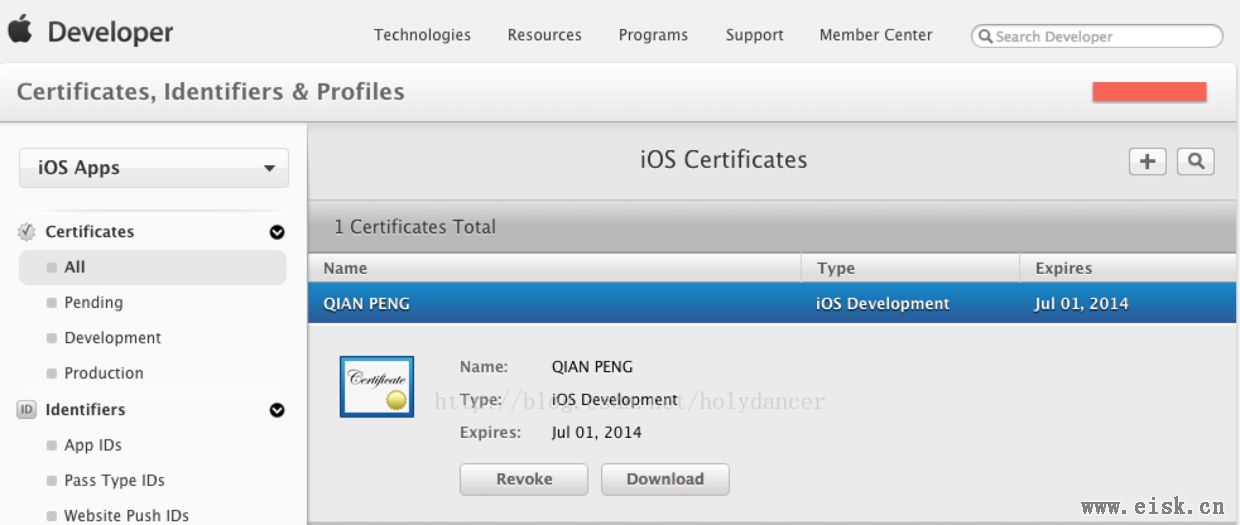Open the Member Center menu item
Screen dimensions: 1240x525
click(876, 35)
